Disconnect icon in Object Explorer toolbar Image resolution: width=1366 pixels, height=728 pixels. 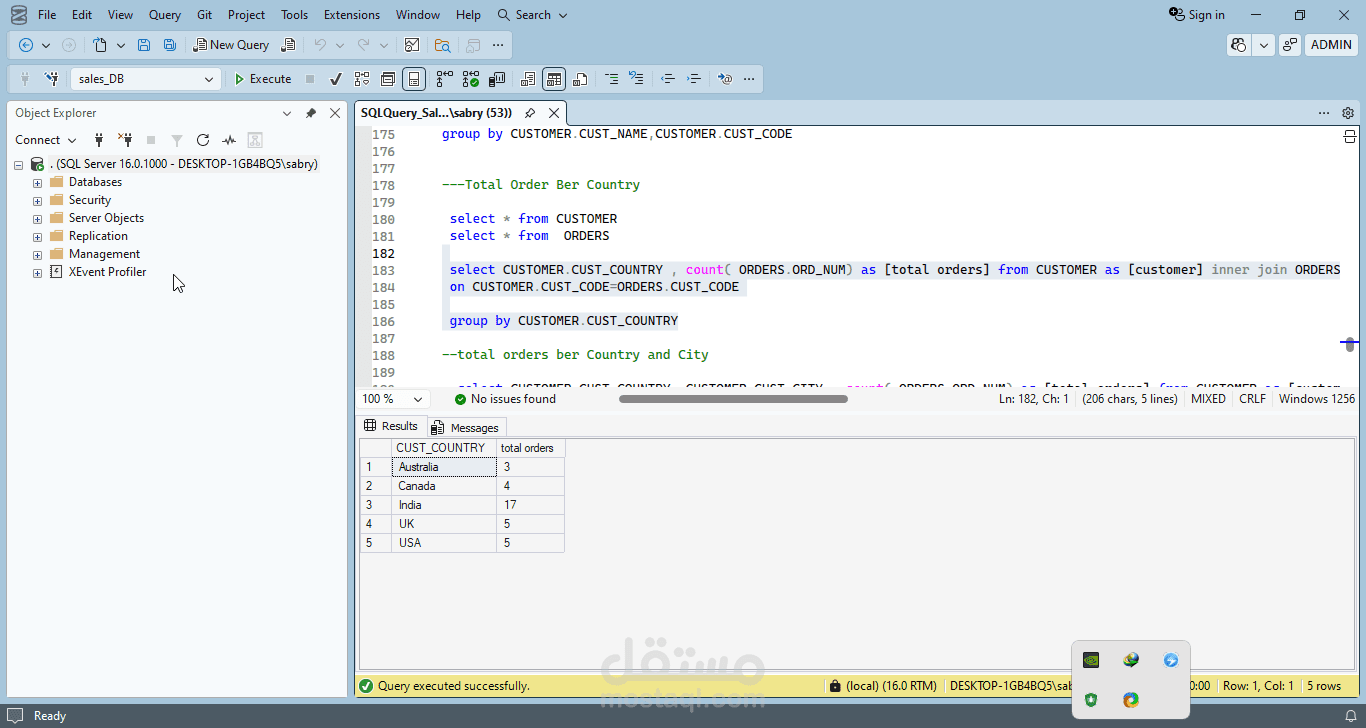point(125,140)
